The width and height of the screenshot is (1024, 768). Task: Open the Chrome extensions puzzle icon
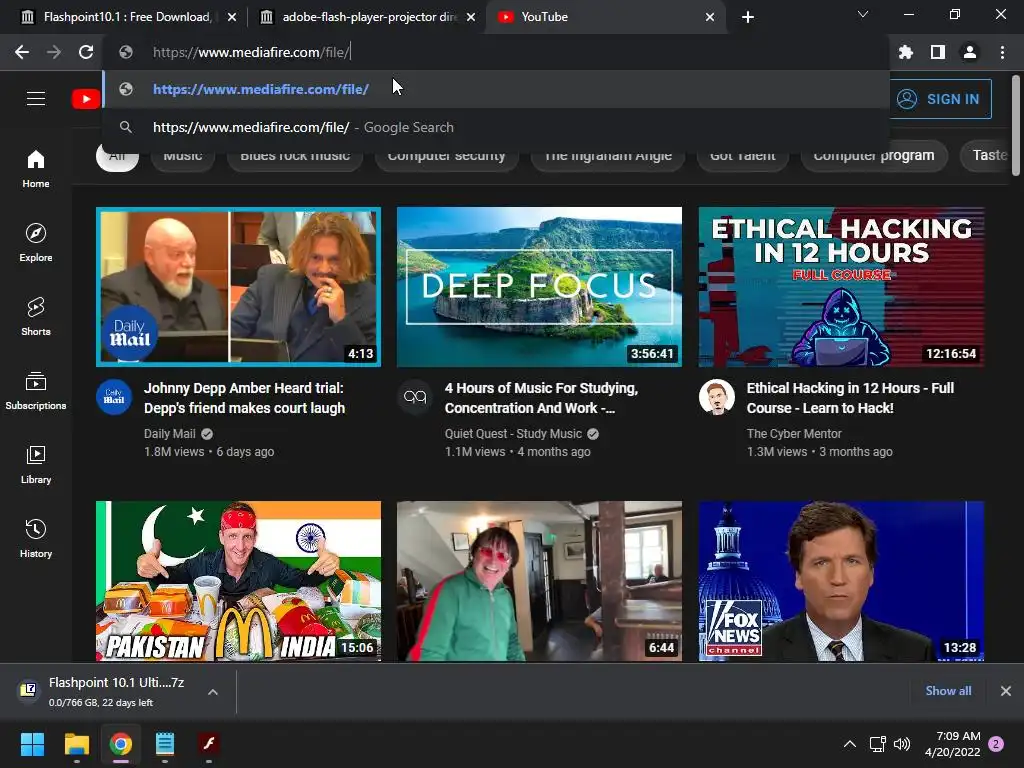pos(906,52)
